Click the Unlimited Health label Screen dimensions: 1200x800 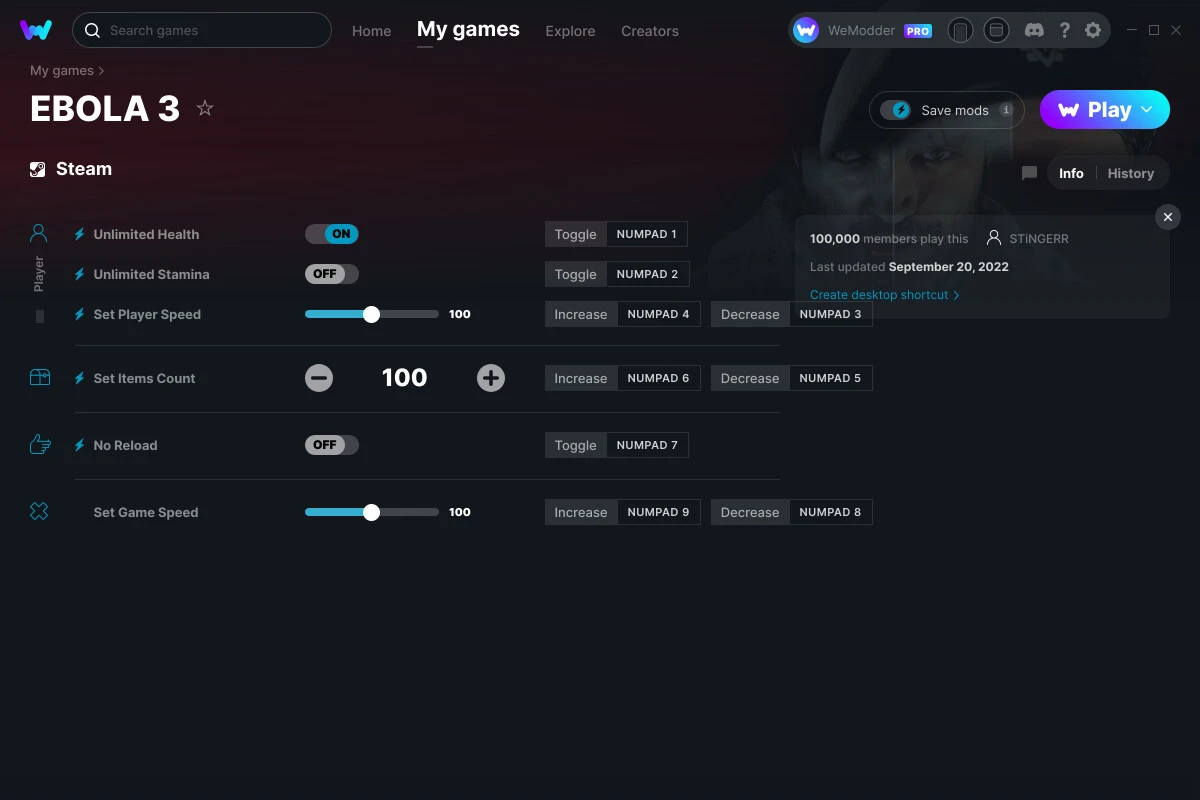point(146,234)
